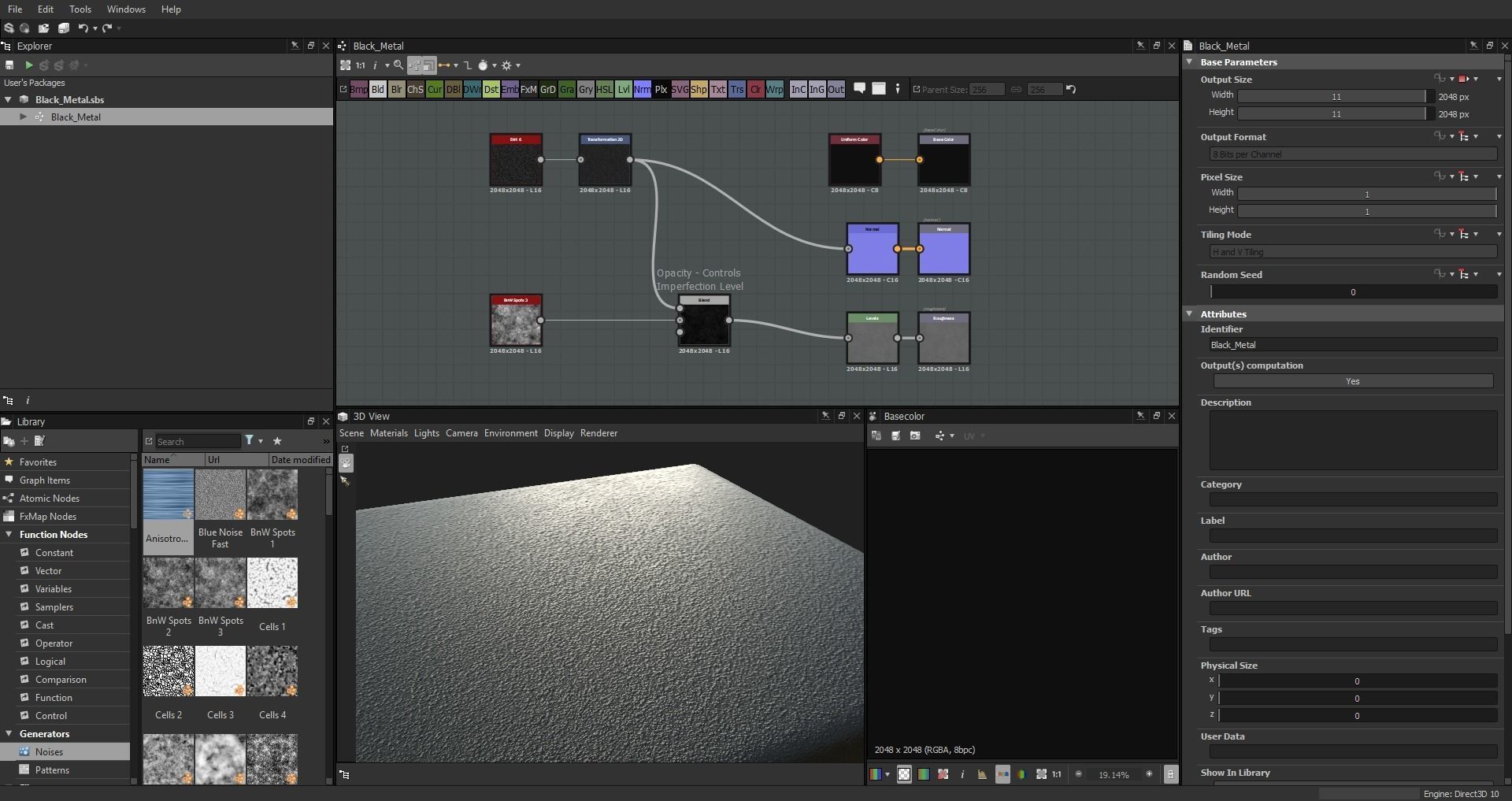Open the Renderer menu in 3D View
1512x801 pixels.
tap(598, 433)
